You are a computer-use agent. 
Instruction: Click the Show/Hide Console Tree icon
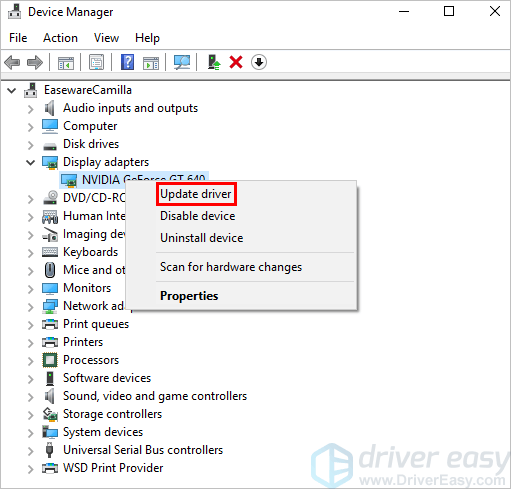click(66, 62)
